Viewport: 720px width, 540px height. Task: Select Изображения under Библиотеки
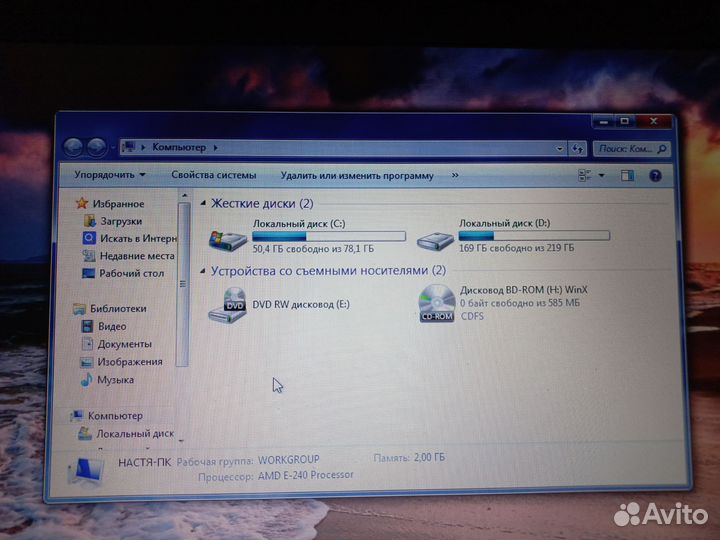click(129, 362)
